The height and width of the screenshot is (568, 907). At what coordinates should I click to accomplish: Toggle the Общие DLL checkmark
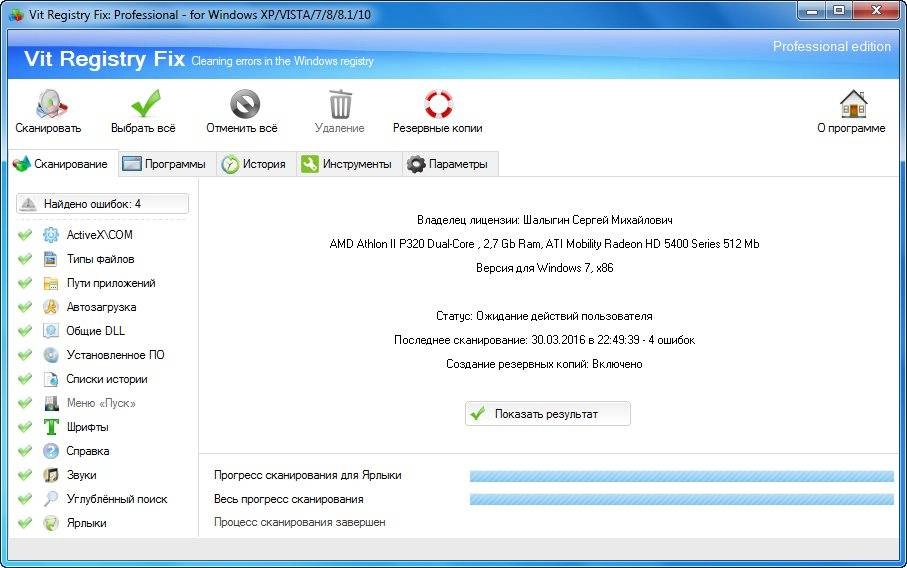click(x=25, y=331)
